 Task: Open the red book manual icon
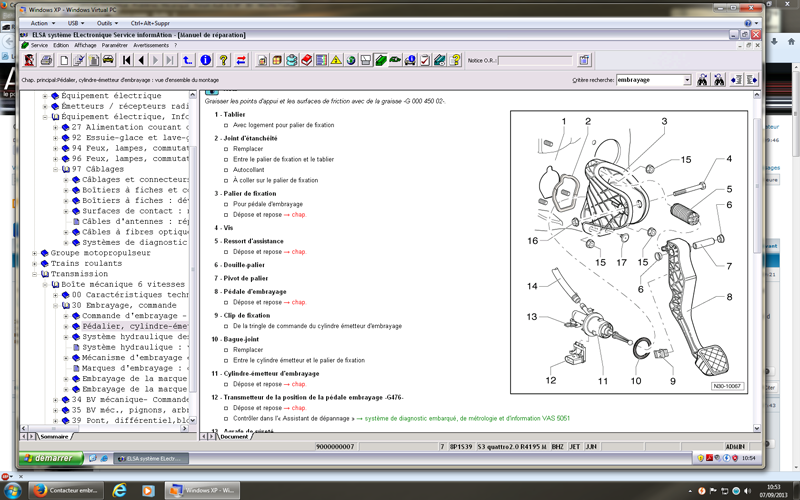(307, 60)
